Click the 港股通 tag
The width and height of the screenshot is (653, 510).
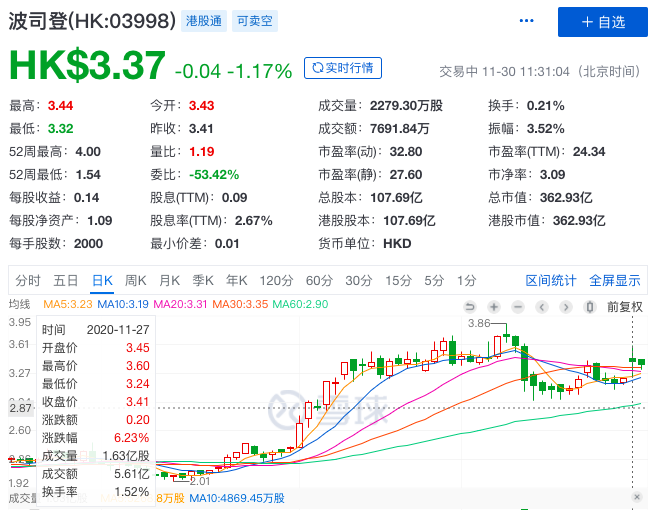tap(205, 21)
